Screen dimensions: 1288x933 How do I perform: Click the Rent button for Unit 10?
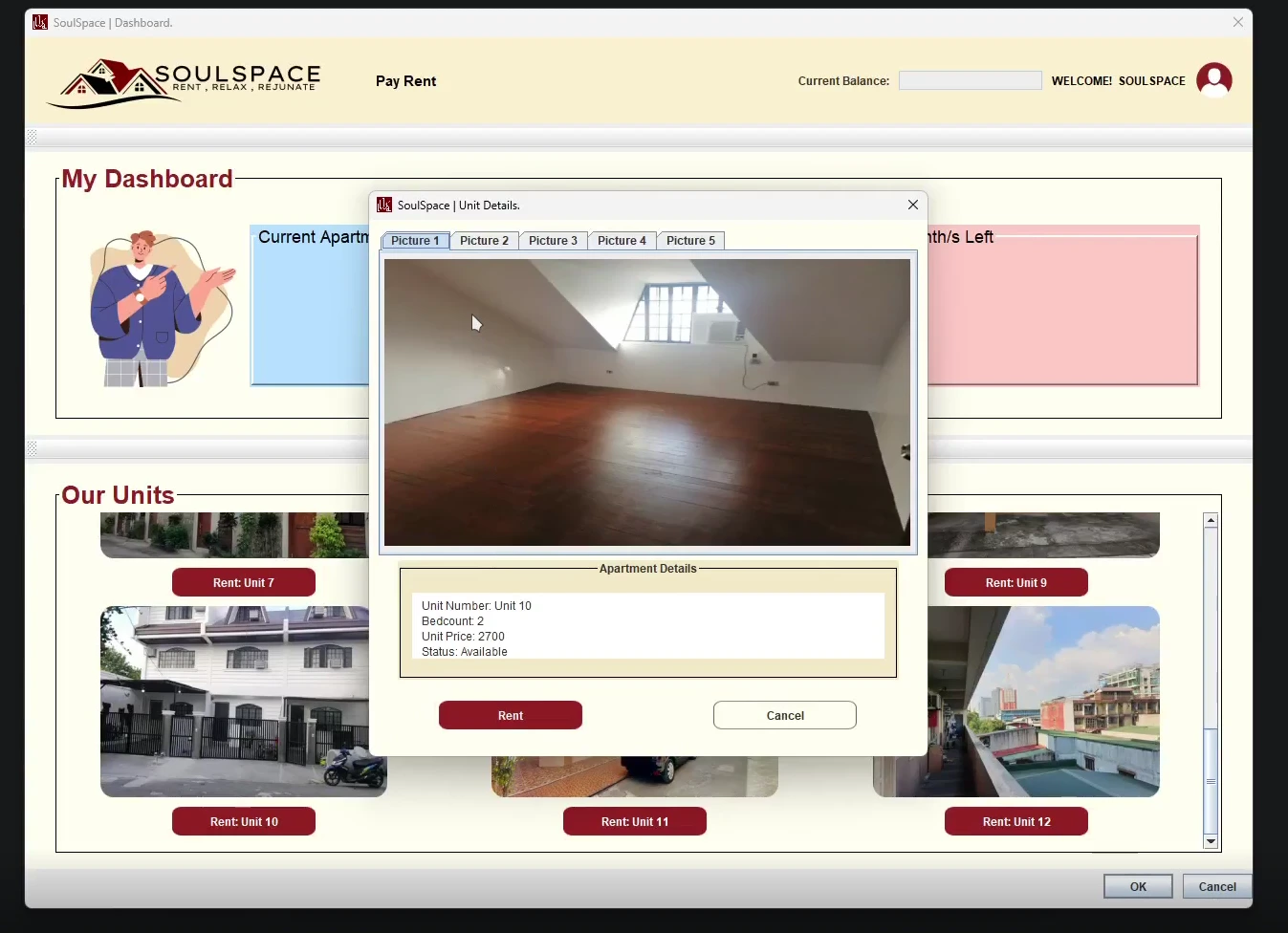[x=510, y=715]
